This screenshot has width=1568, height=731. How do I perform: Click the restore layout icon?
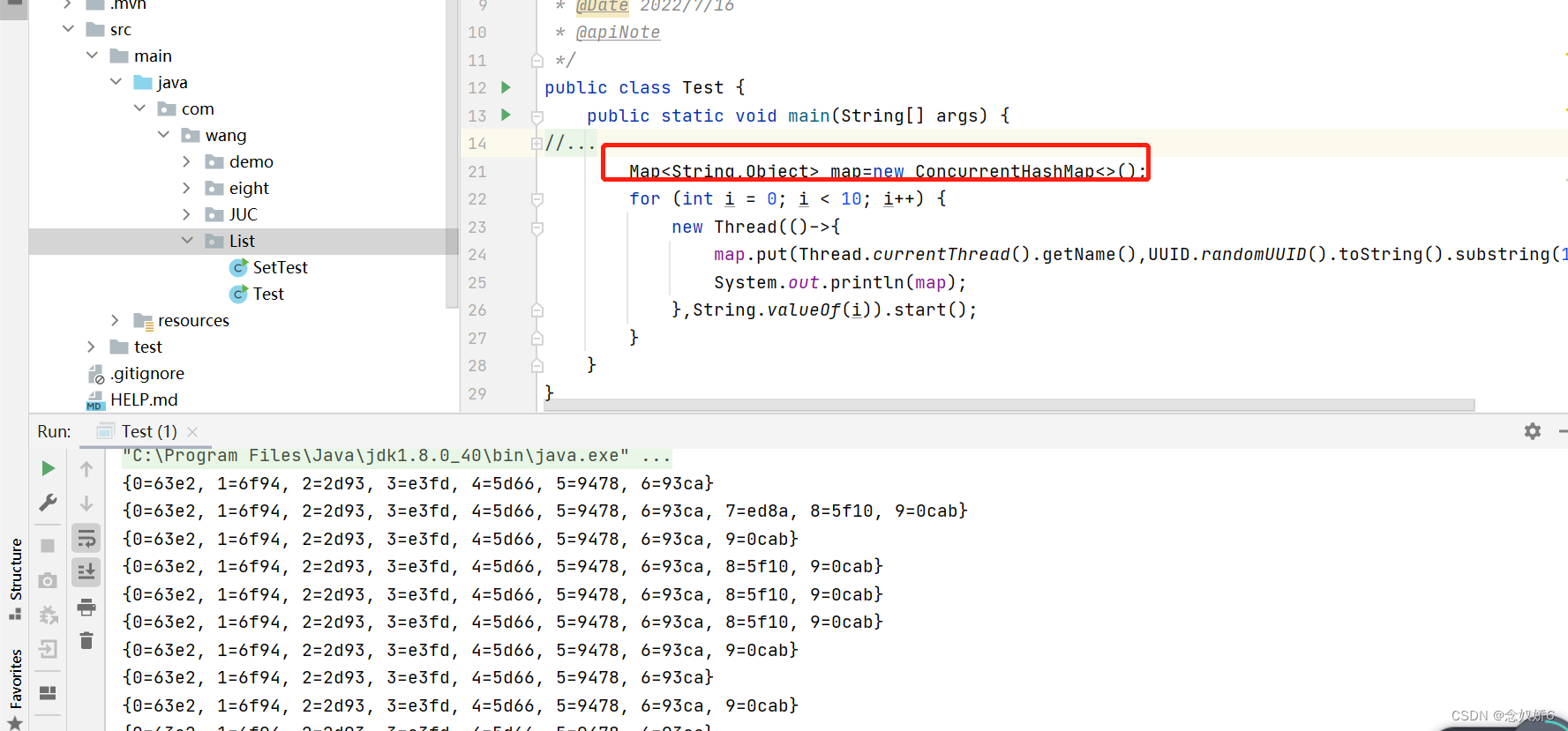[49, 693]
